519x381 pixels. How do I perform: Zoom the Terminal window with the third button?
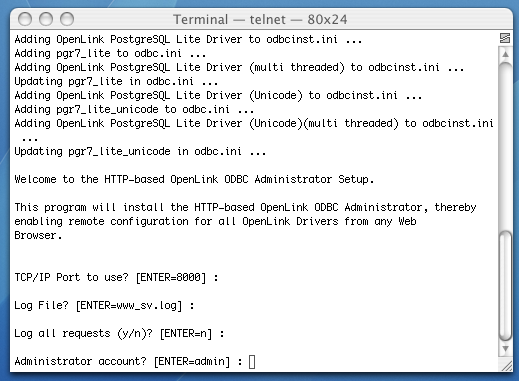click(67, 19)
